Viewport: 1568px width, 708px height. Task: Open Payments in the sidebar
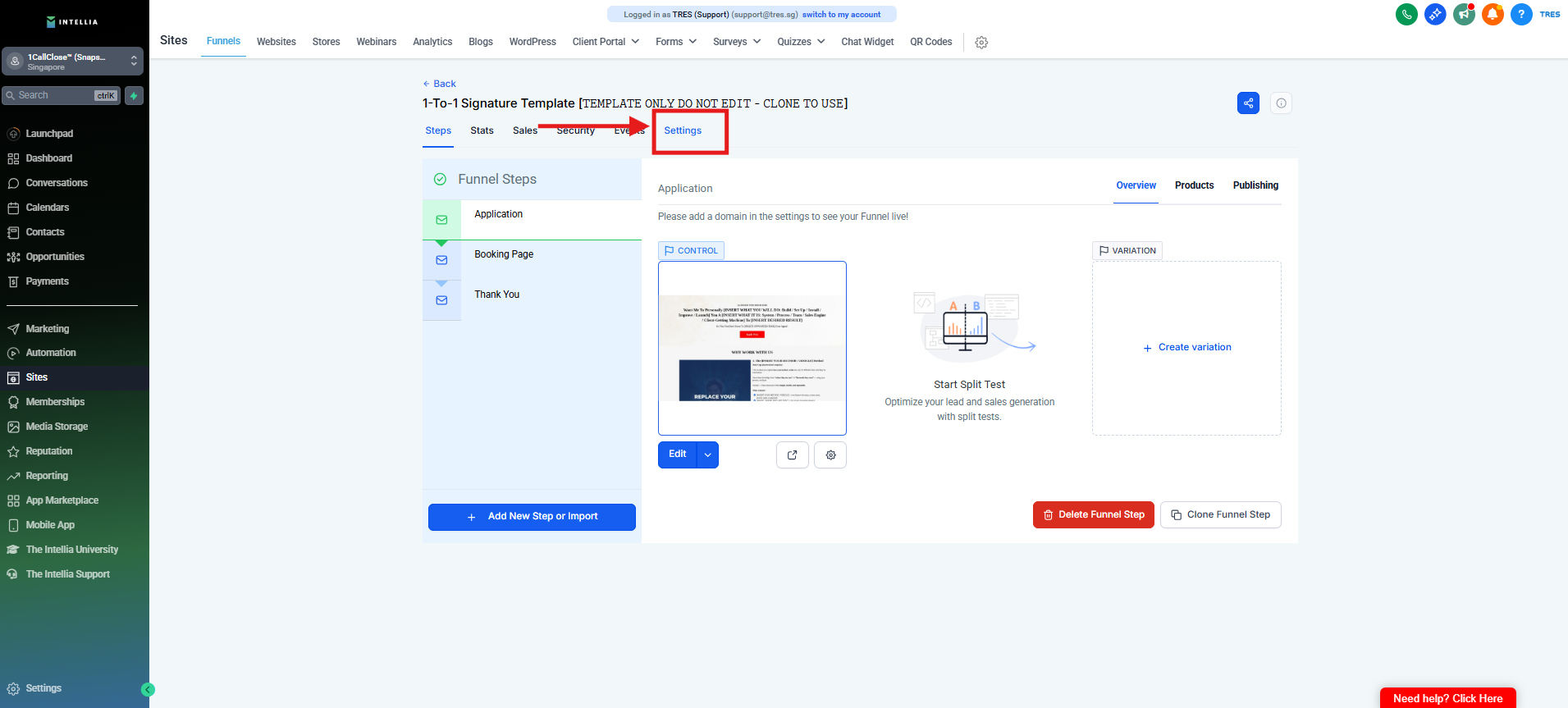tap(48, 281)
